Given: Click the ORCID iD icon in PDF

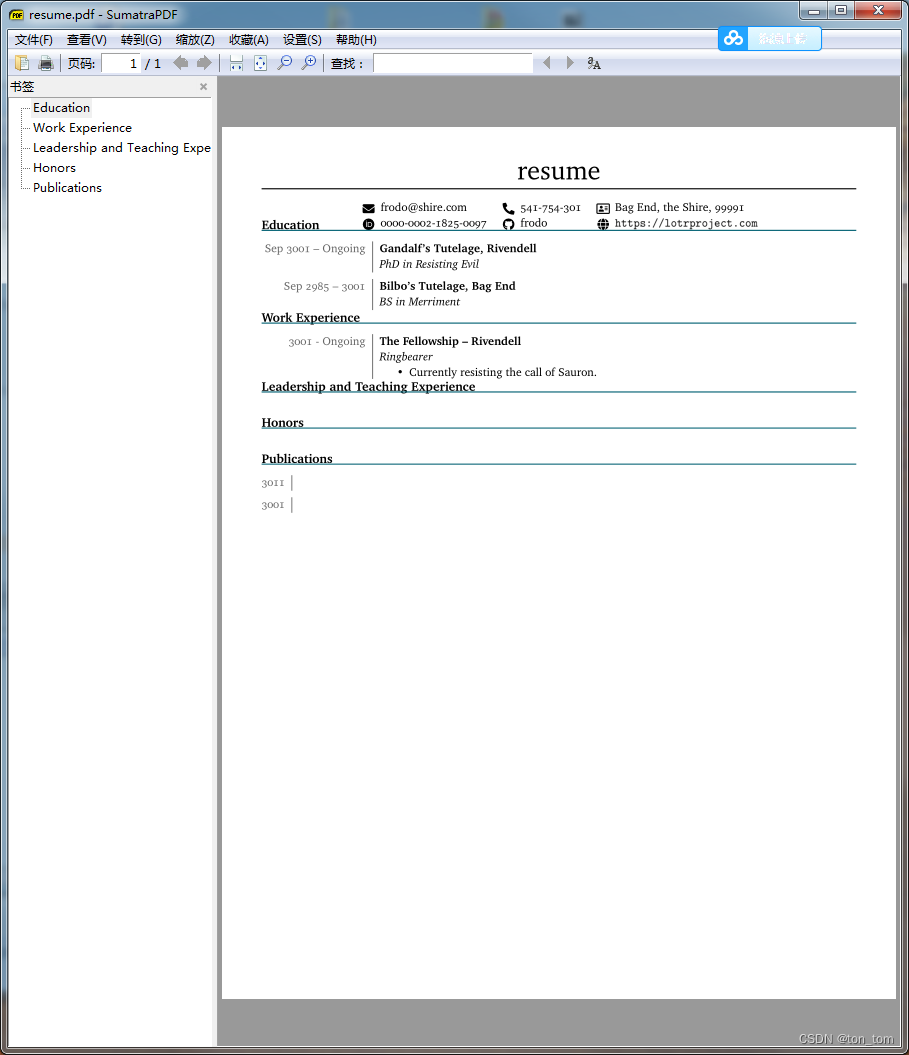Looking at the screenshot, I should [x=369, y=224].
